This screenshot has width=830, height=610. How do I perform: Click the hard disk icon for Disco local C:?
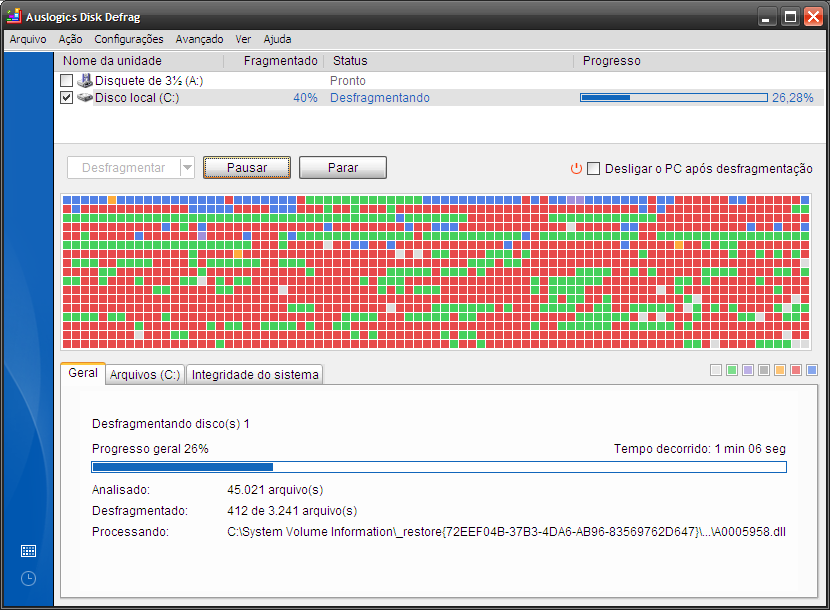pos(85,97)
